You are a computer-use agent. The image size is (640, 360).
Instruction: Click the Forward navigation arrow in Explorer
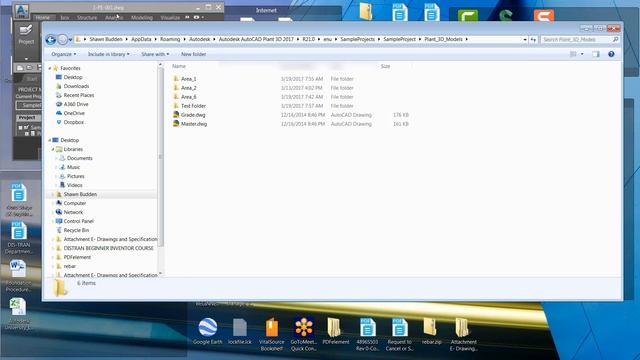62,40
